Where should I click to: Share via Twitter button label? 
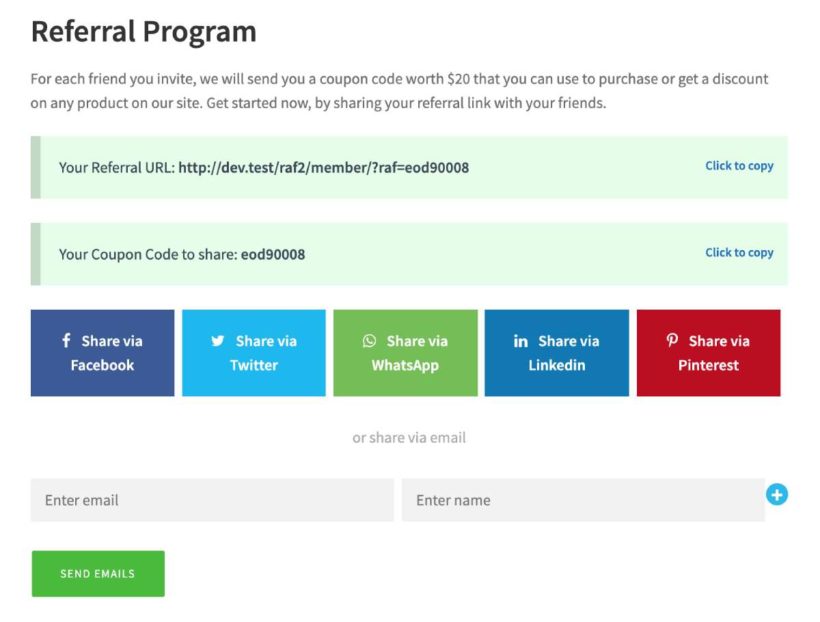pos(254,353)
